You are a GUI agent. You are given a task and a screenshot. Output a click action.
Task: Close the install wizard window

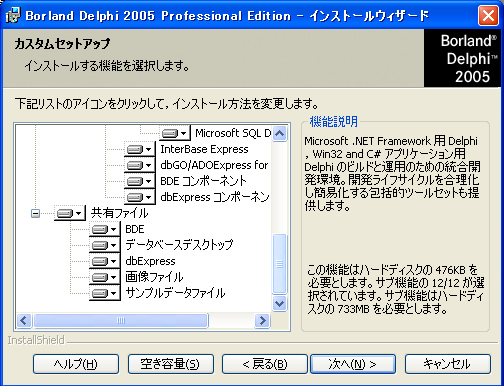point(488,15)
